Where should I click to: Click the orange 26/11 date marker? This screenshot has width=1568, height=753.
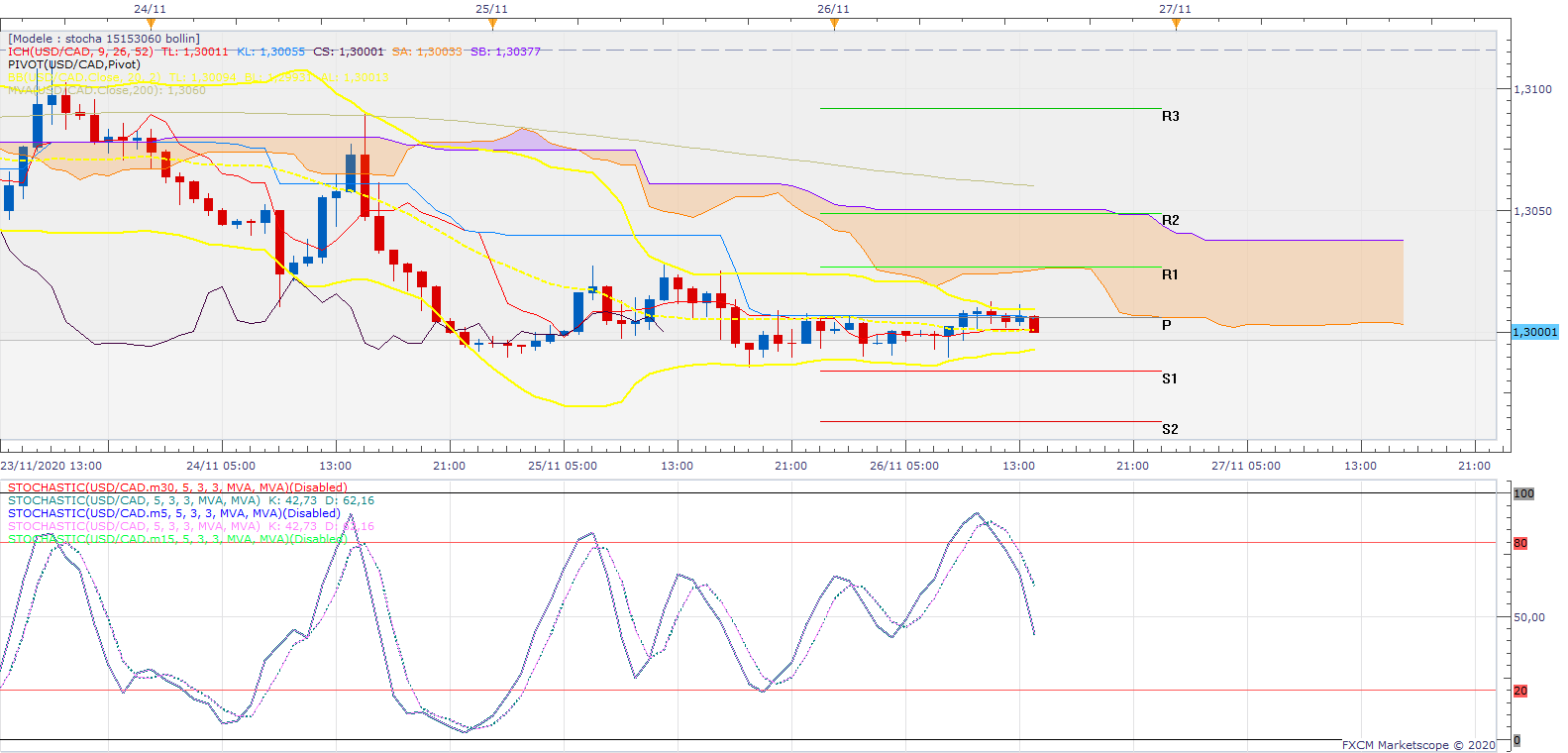click(834, 24)
